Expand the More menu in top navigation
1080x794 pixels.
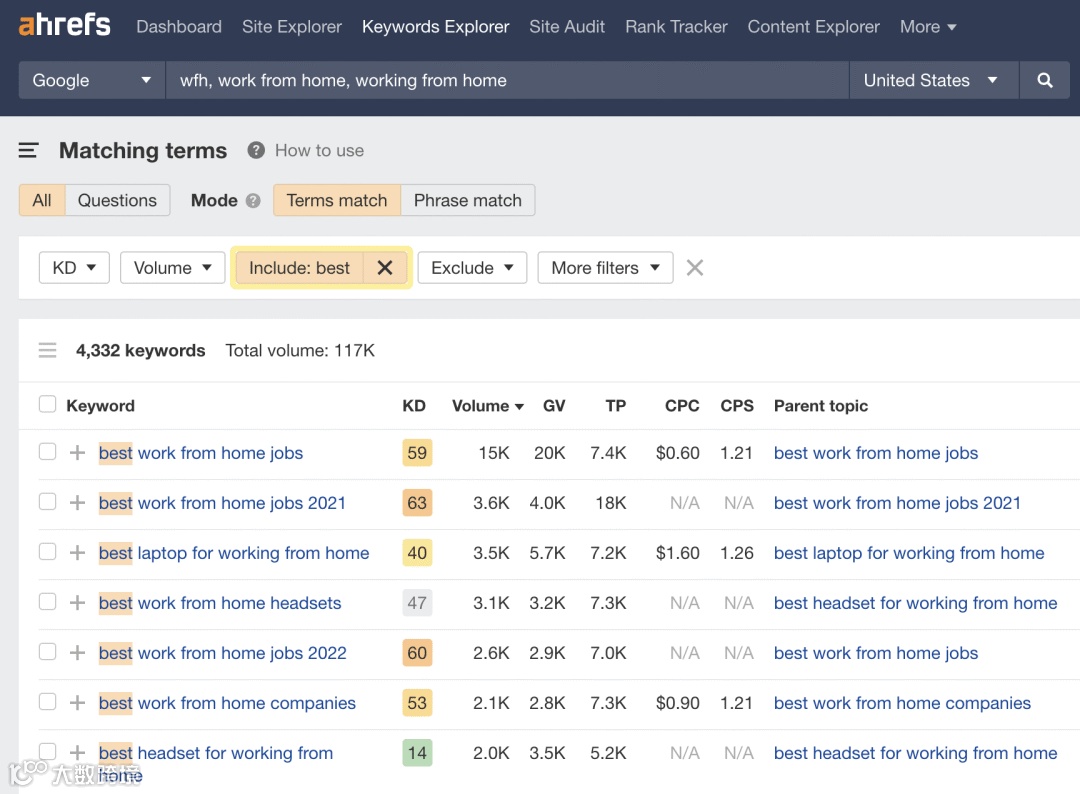click(x=928, y=27)
